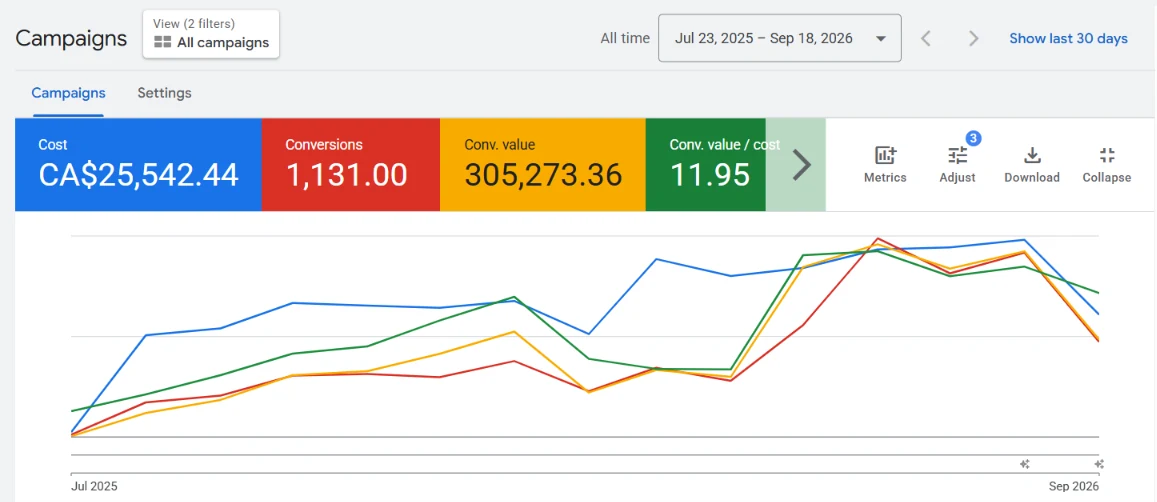Viewport: 1157px width, 502px height.
Task: Click the All time label
Action: coord(625,38)
